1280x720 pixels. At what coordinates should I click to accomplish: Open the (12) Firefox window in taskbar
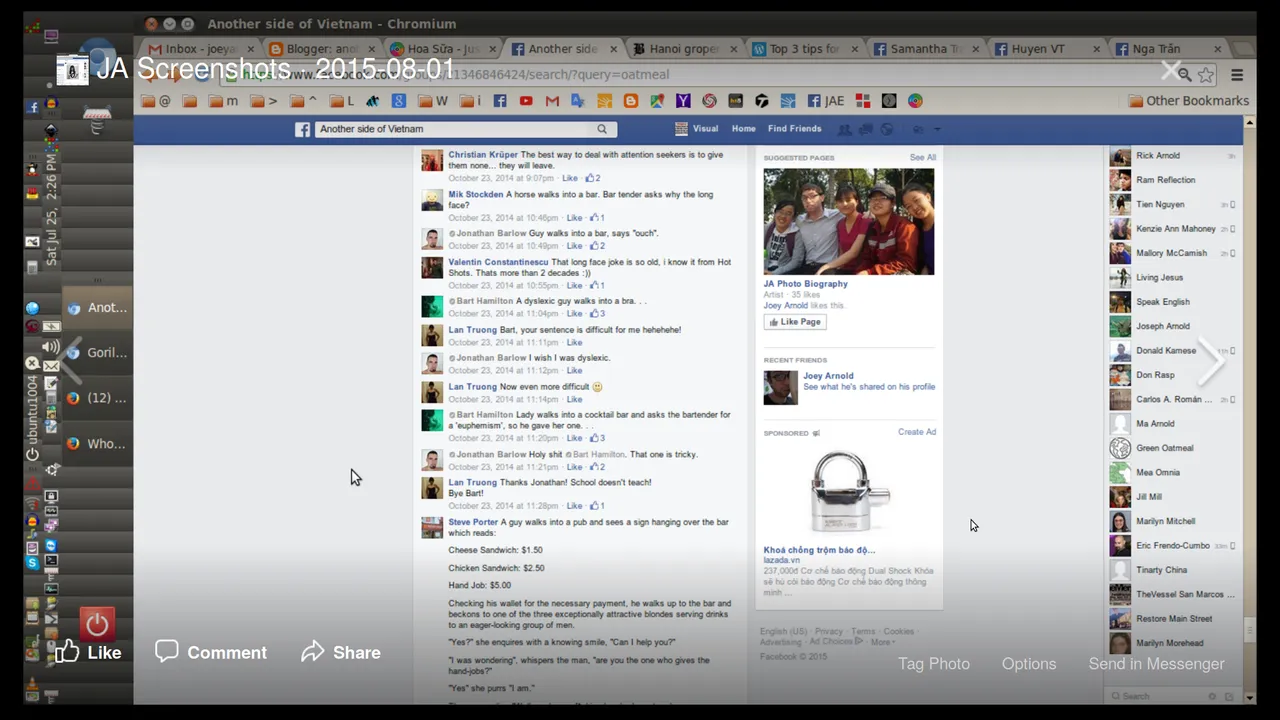pos(97,398)
